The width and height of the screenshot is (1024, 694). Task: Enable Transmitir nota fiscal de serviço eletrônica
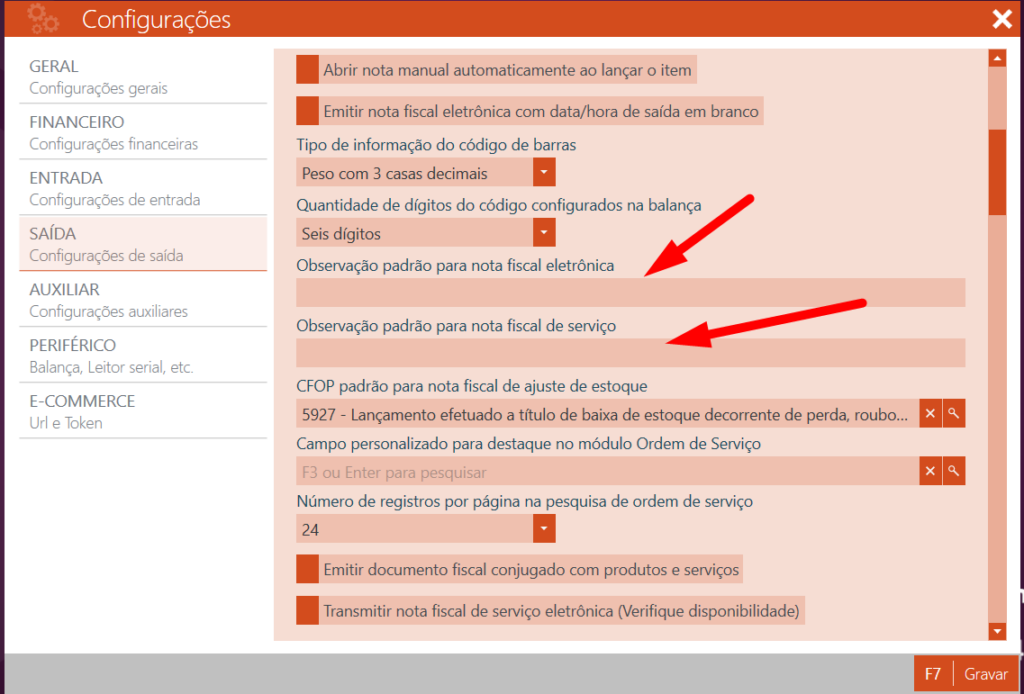pos(307,610)
